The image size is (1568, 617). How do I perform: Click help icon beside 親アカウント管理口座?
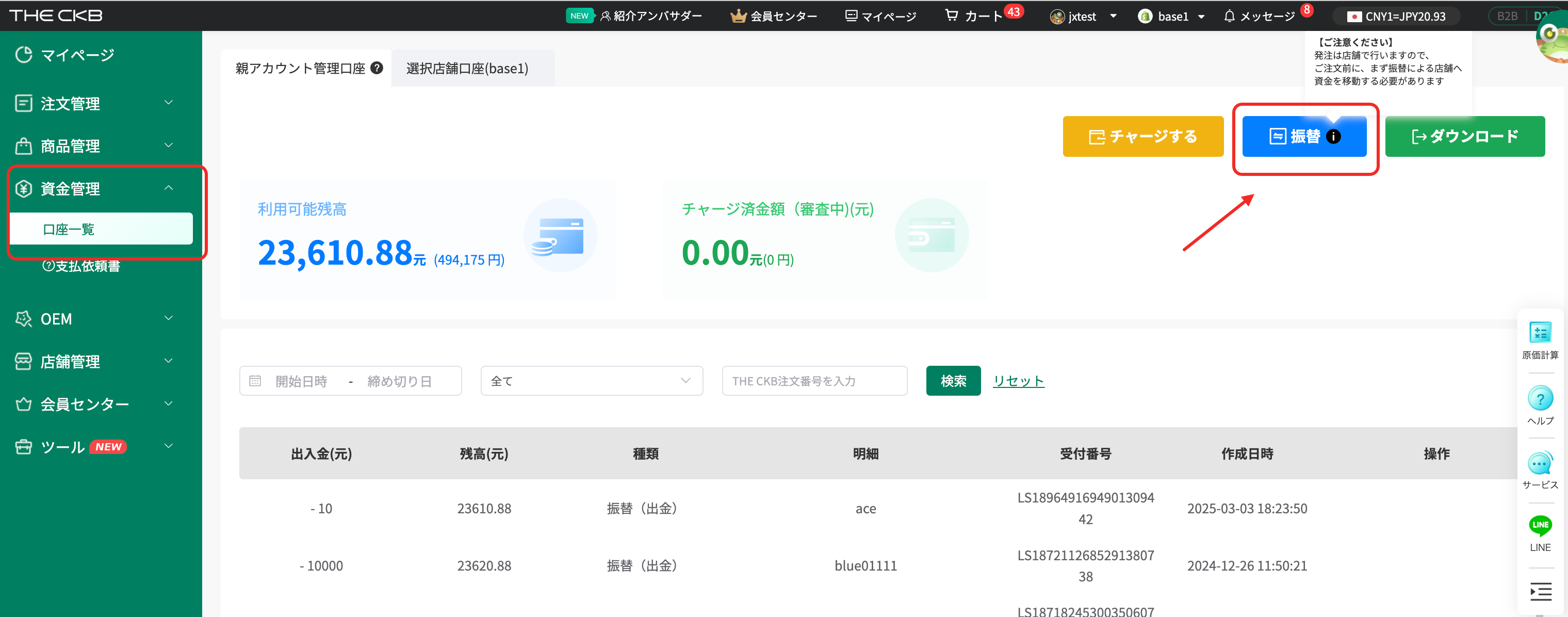pos(377,68)
